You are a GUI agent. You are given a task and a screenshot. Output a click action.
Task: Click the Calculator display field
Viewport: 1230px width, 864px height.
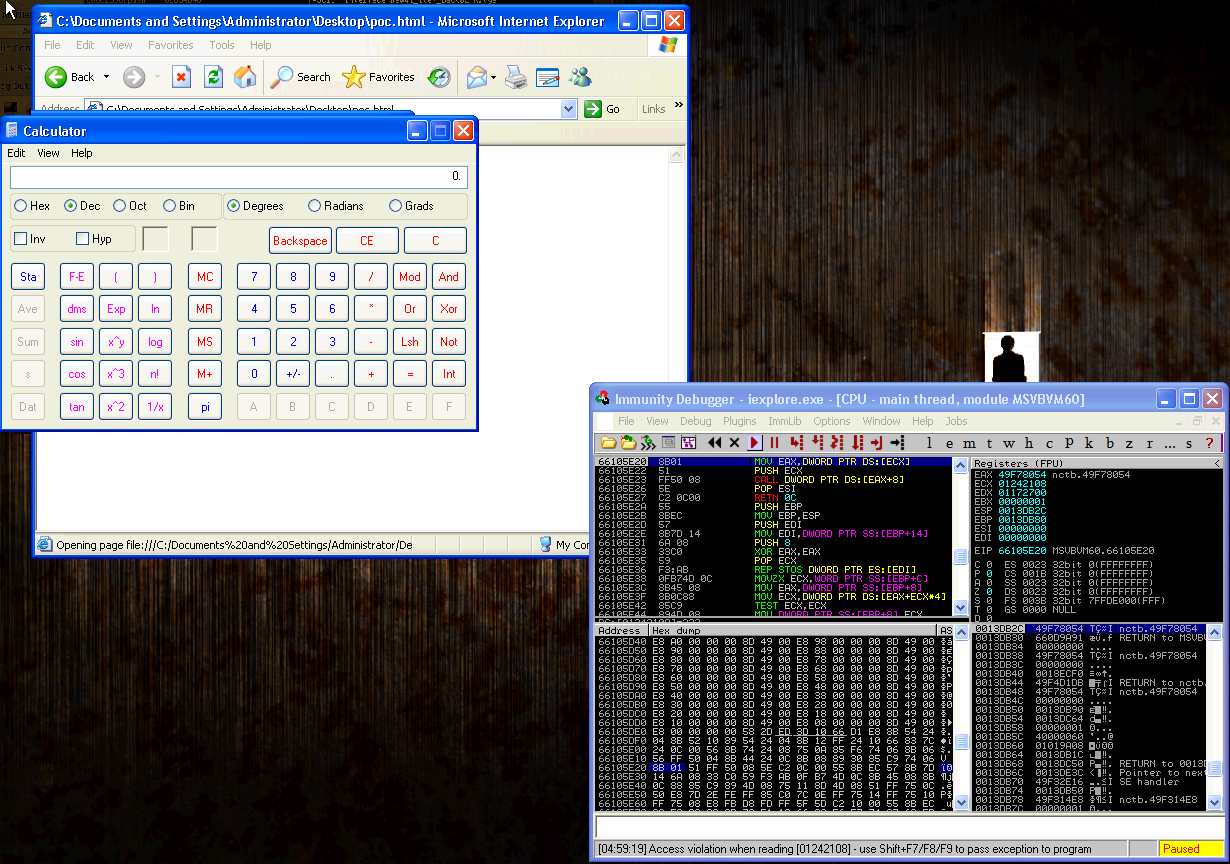click(239, 177)
